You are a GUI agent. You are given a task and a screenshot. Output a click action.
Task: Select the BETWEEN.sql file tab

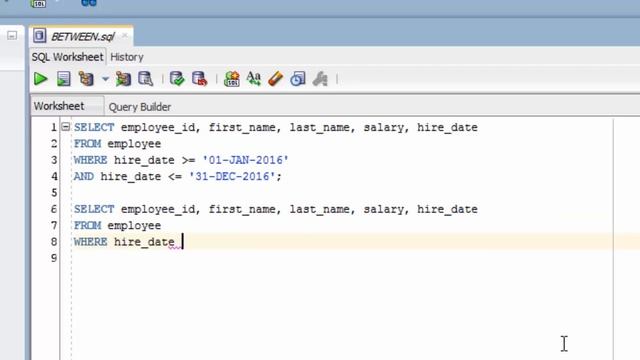(82, 37)
